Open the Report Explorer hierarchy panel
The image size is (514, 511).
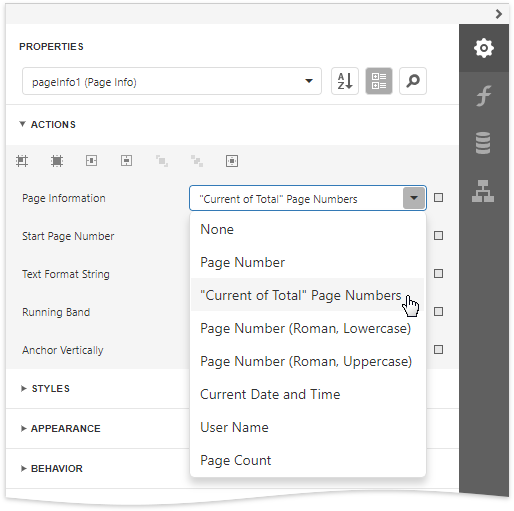[x=483, y=191]
